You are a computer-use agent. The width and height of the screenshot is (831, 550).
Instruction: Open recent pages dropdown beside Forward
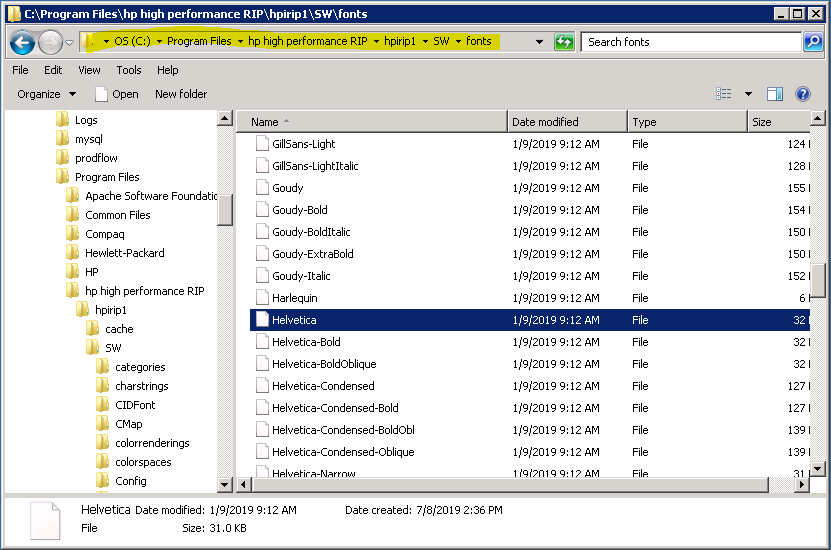click(x=69, y=42)
